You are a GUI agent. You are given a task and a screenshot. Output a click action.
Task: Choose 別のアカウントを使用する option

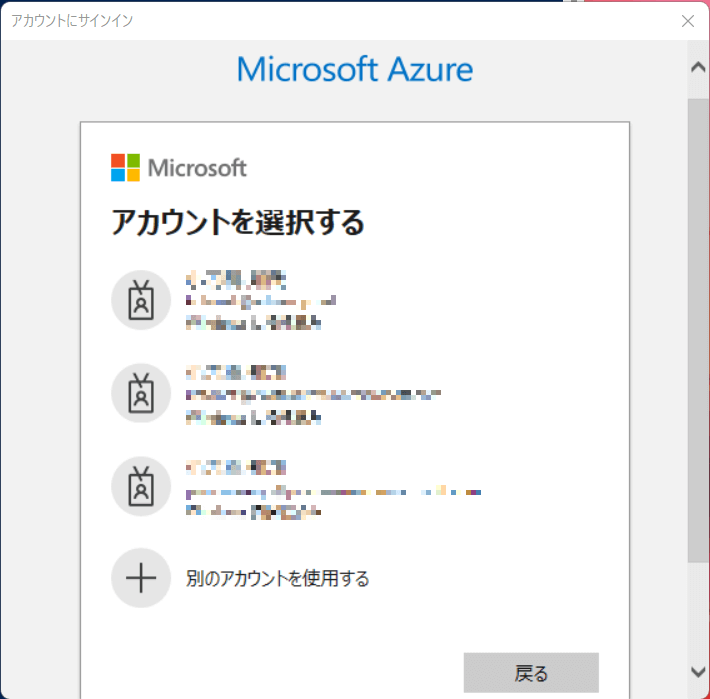pyautogui.click(x=277, y=579)
